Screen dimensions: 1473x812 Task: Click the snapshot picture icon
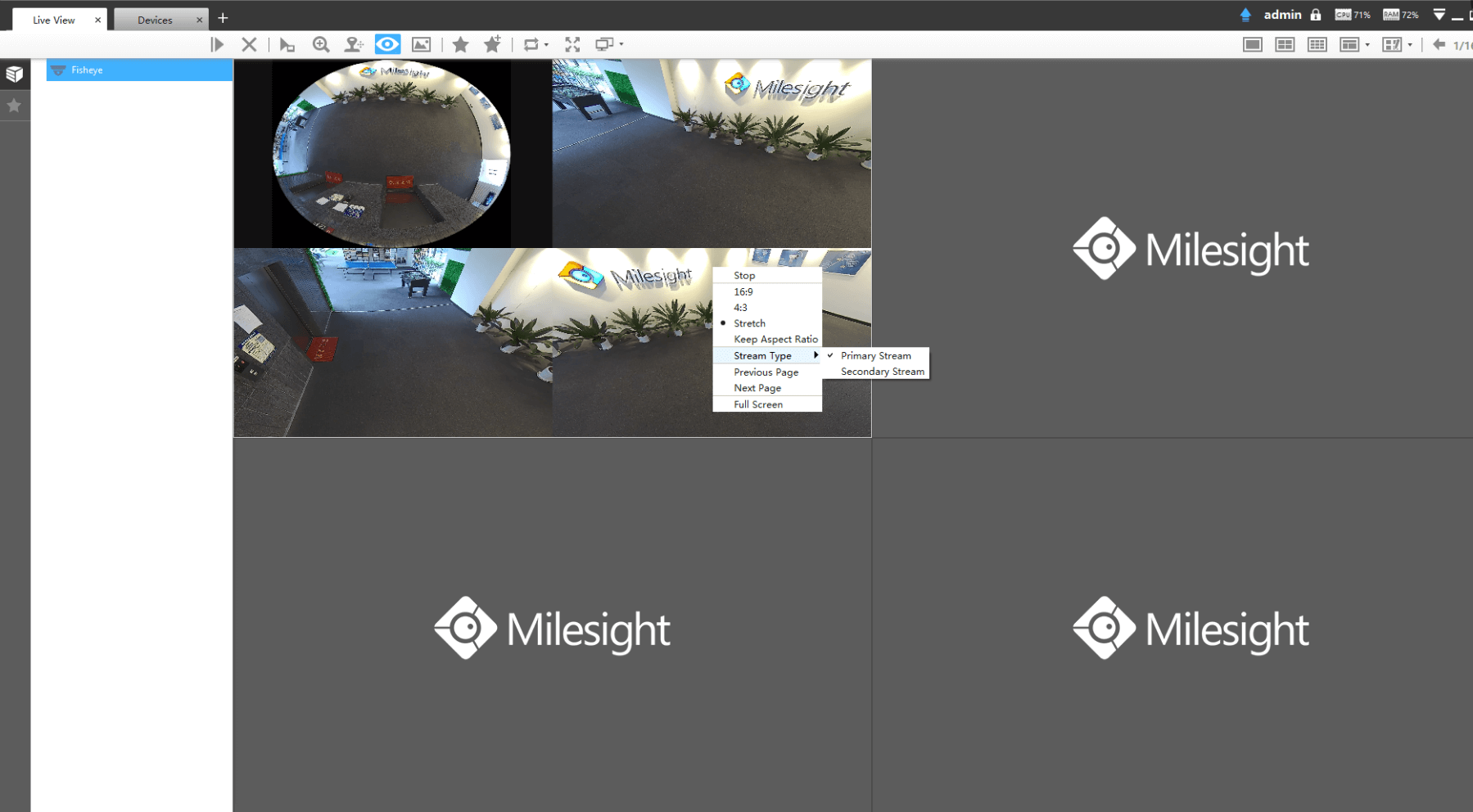tap(421, 44)
